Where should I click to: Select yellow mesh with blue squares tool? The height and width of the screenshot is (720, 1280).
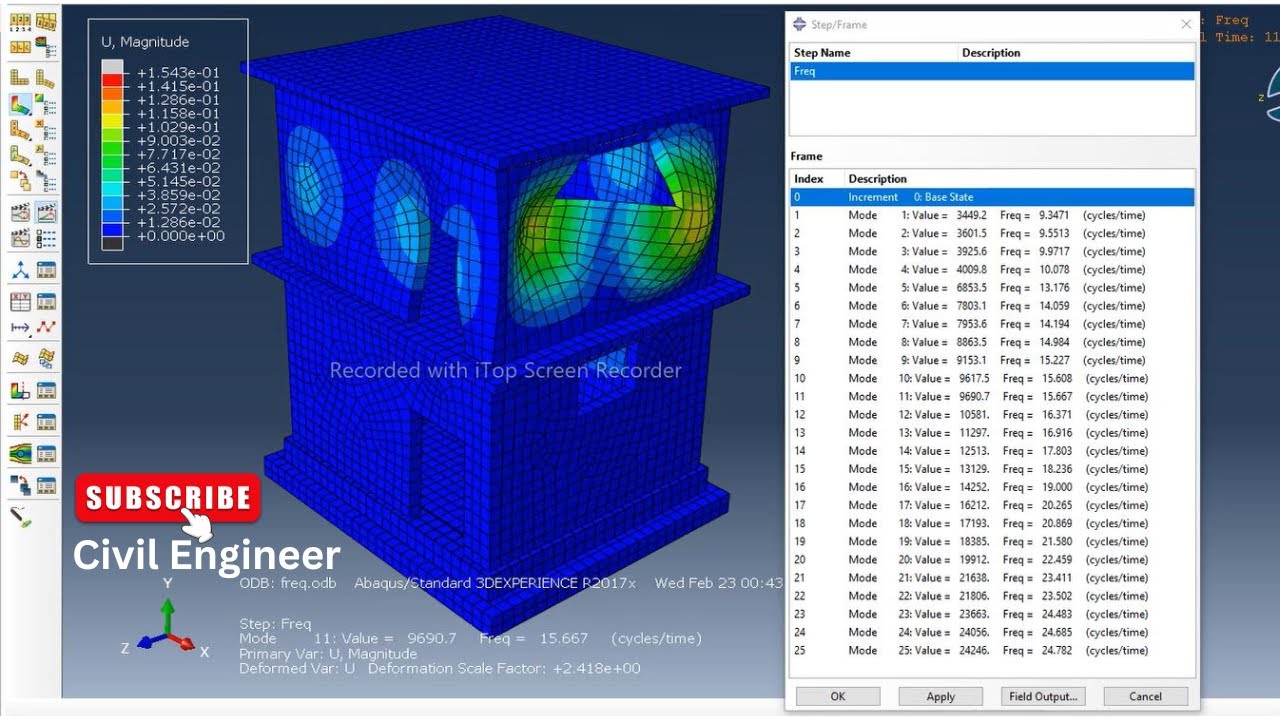pos(46,359)
